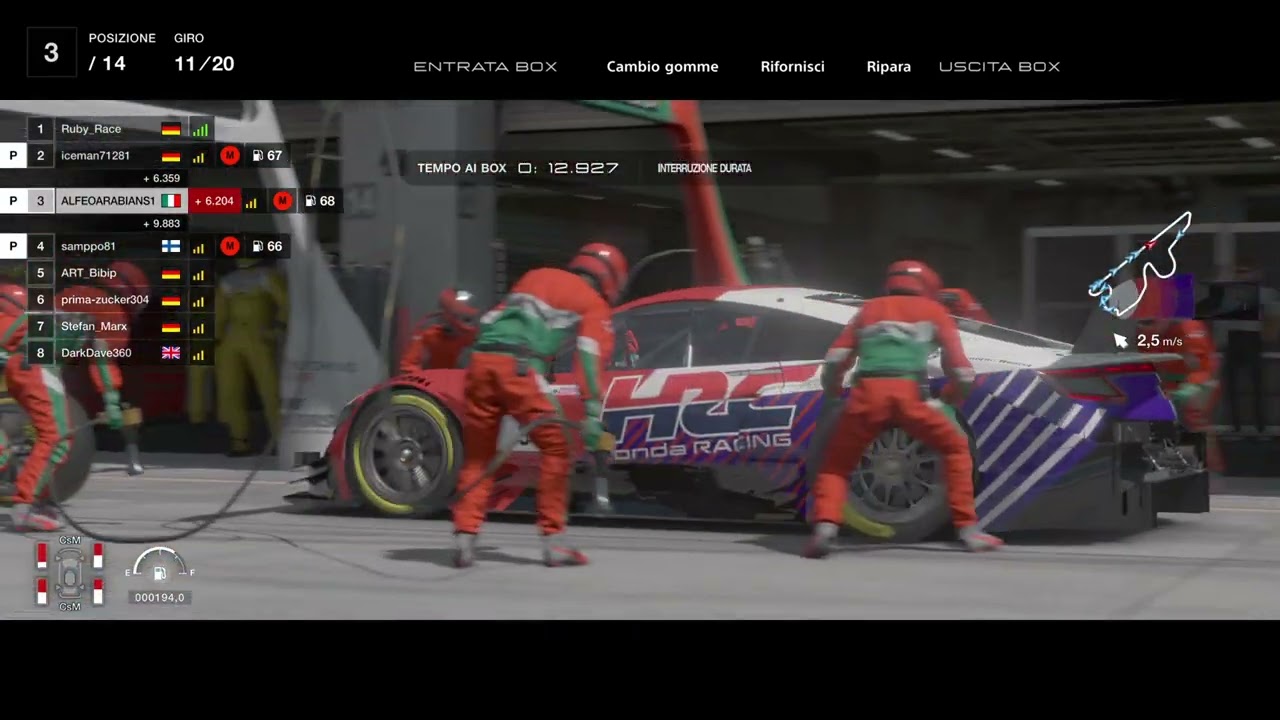Click the INTERRUZIONE DURATA label

(x=704, y=168)
